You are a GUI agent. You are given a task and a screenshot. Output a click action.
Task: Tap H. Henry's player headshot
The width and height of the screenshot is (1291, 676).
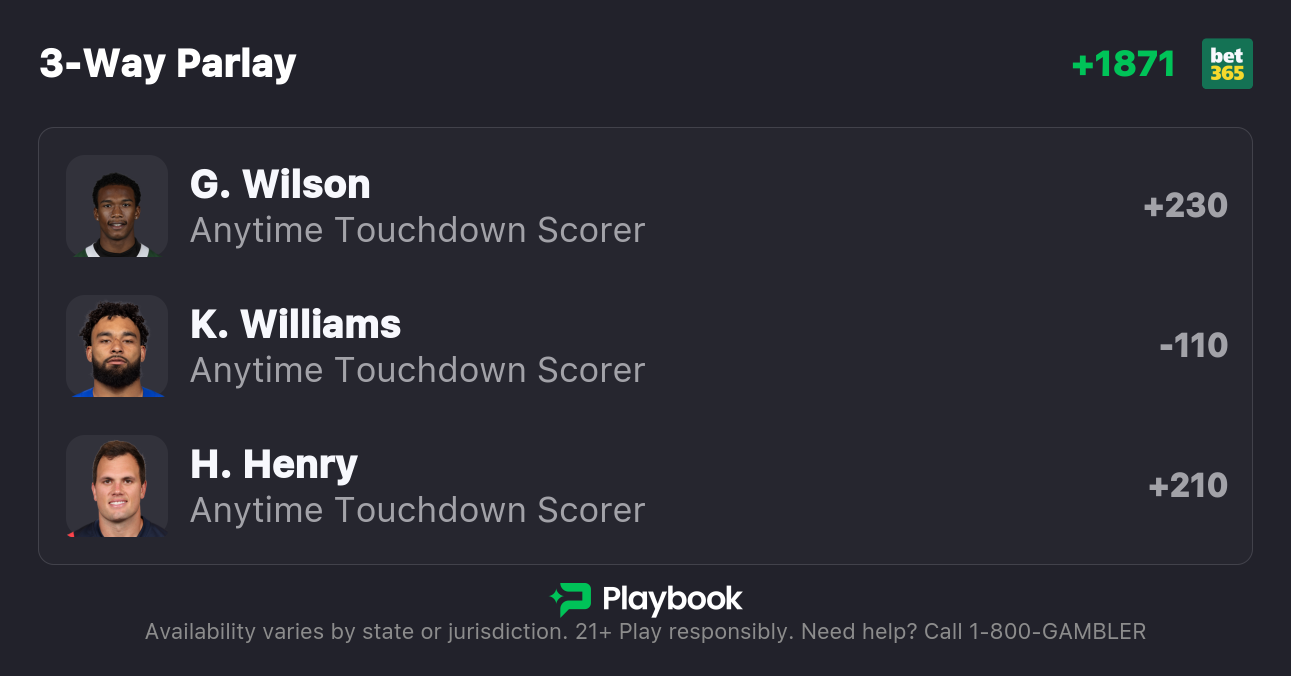(x=117, y=486)
